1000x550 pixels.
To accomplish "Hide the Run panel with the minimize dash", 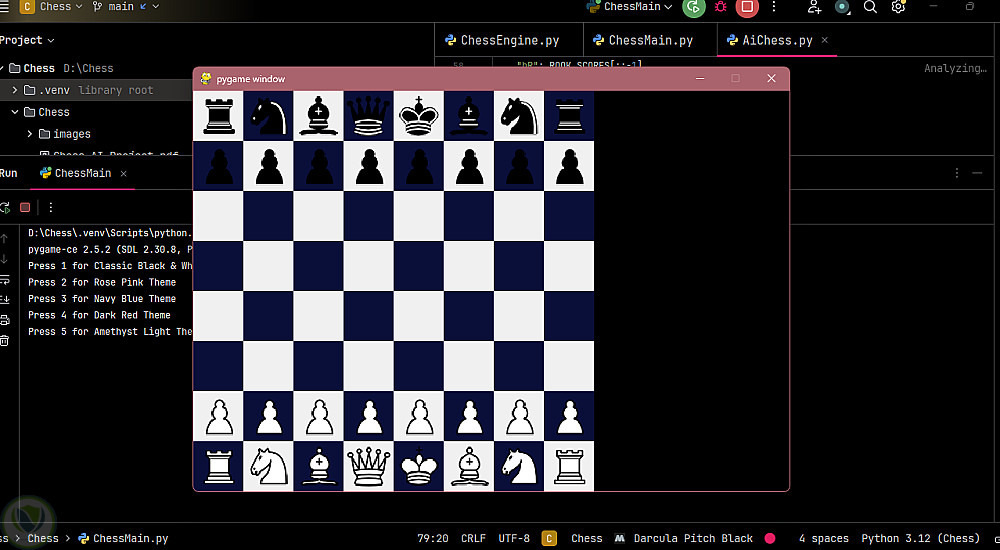I will point(977,173).
